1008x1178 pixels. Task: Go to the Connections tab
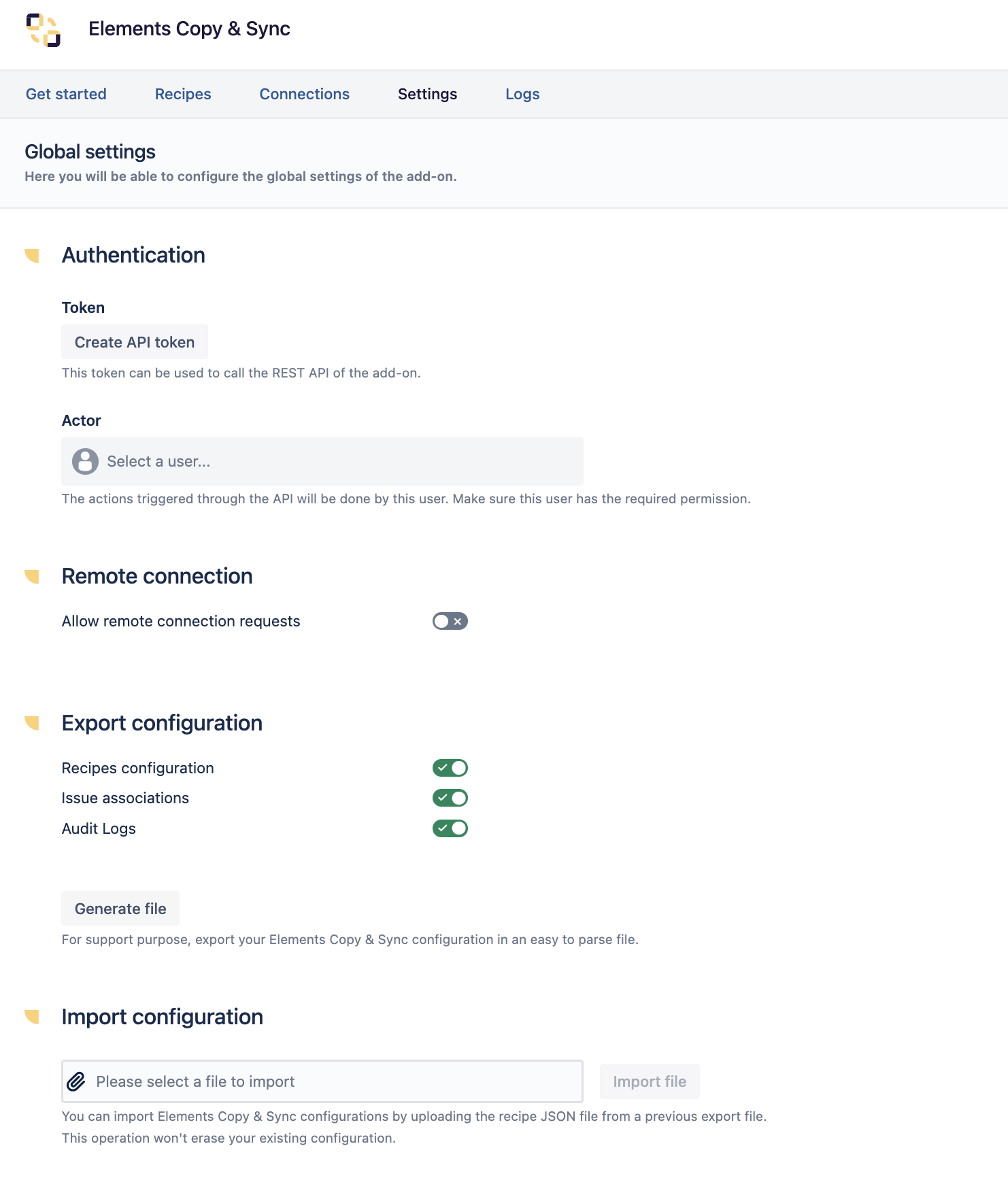tap(304, 94)
